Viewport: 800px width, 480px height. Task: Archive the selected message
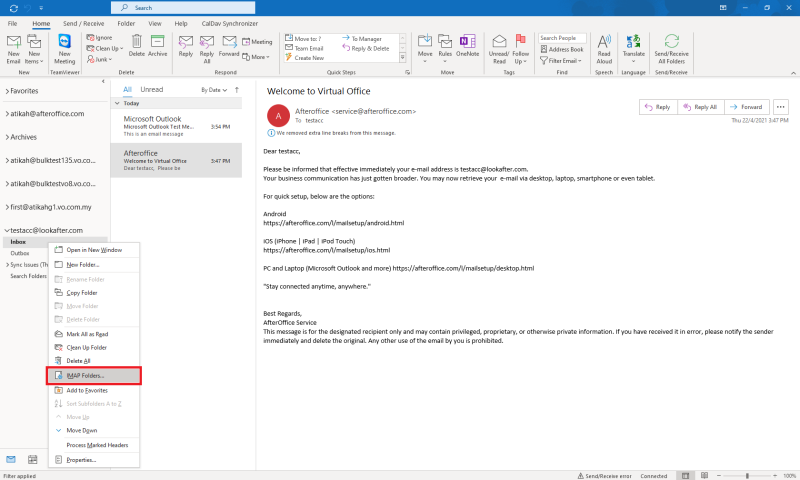157,43
